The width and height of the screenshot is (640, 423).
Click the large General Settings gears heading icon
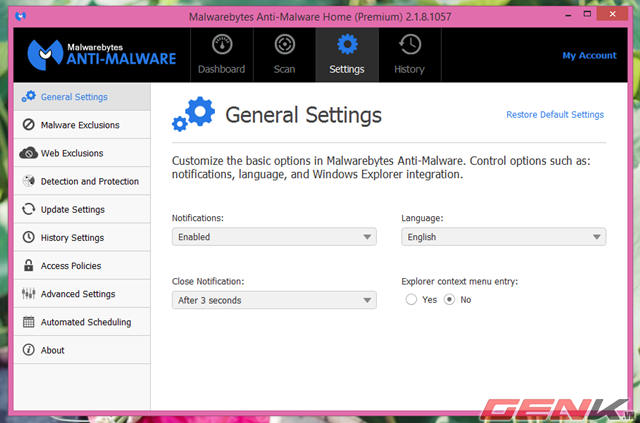tap(193, 114)
